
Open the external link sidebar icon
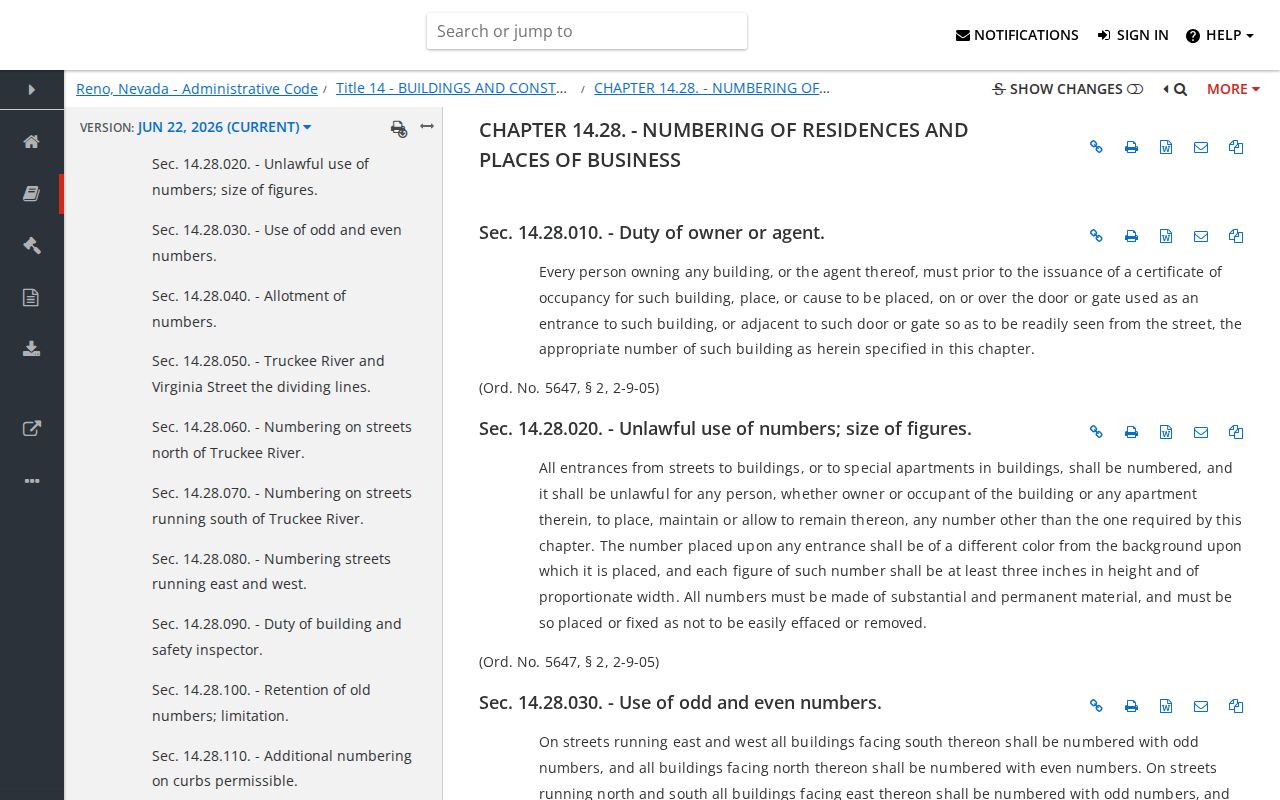tap(32, 429)
